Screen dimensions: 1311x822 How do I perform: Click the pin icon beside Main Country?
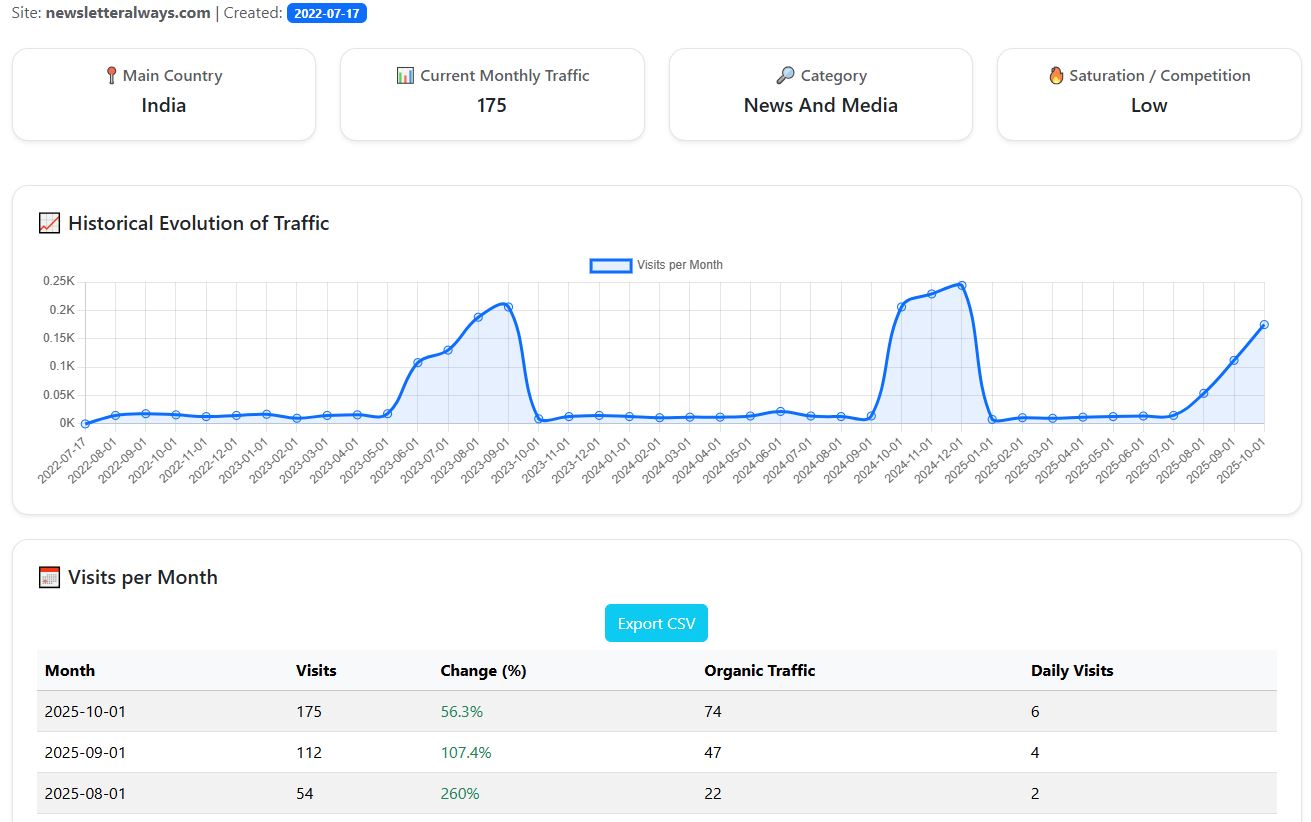pos(110,75)
